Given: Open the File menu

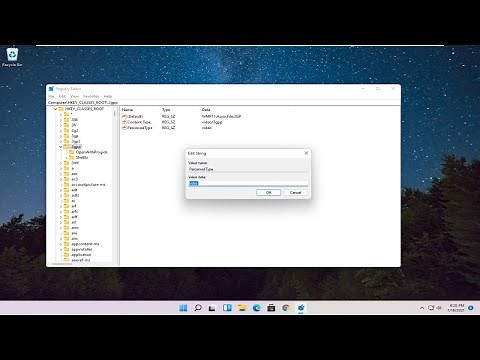Looking at the screenshot, I should coord(51,96).
